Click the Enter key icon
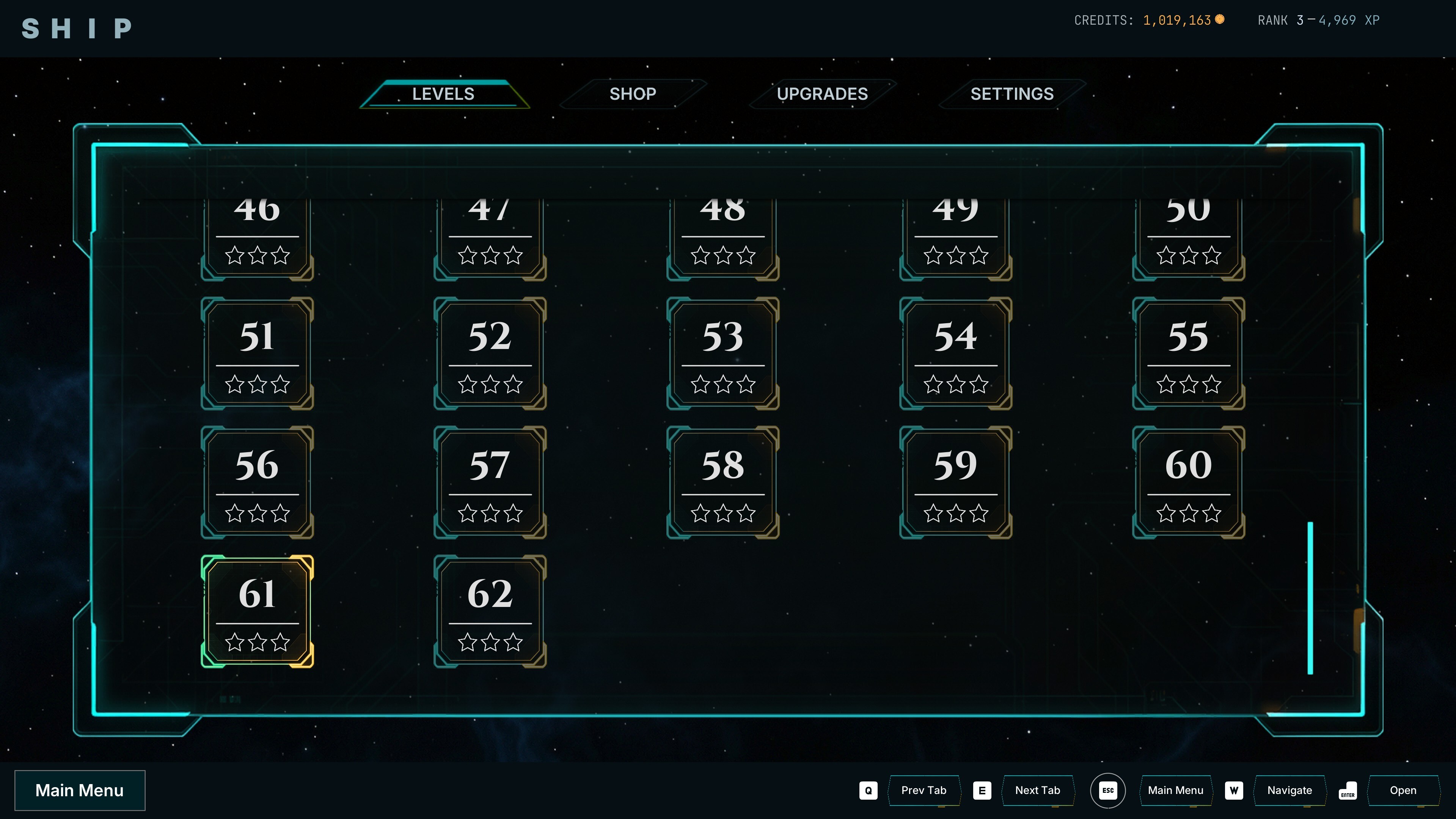 pyautogui.click(x=1348, y=791)
